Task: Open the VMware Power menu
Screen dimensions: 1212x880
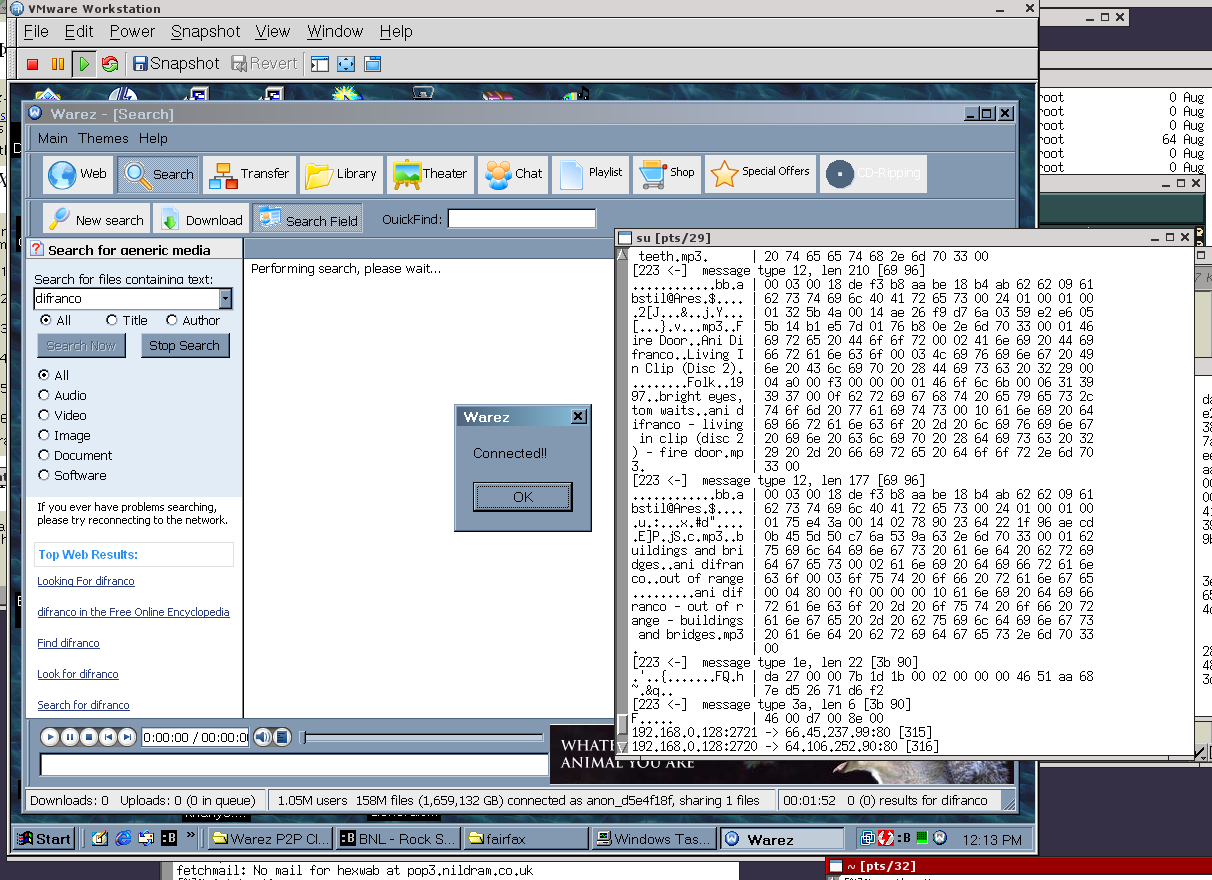Action: (x=132, y=32)
